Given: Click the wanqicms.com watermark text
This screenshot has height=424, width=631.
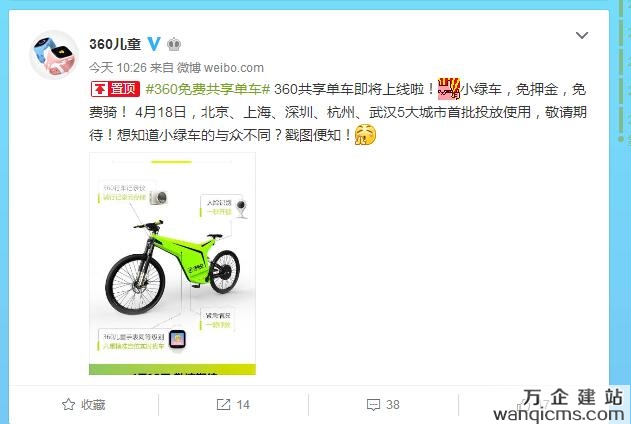Looking at the screenshot, I should (x=559, y=414).
